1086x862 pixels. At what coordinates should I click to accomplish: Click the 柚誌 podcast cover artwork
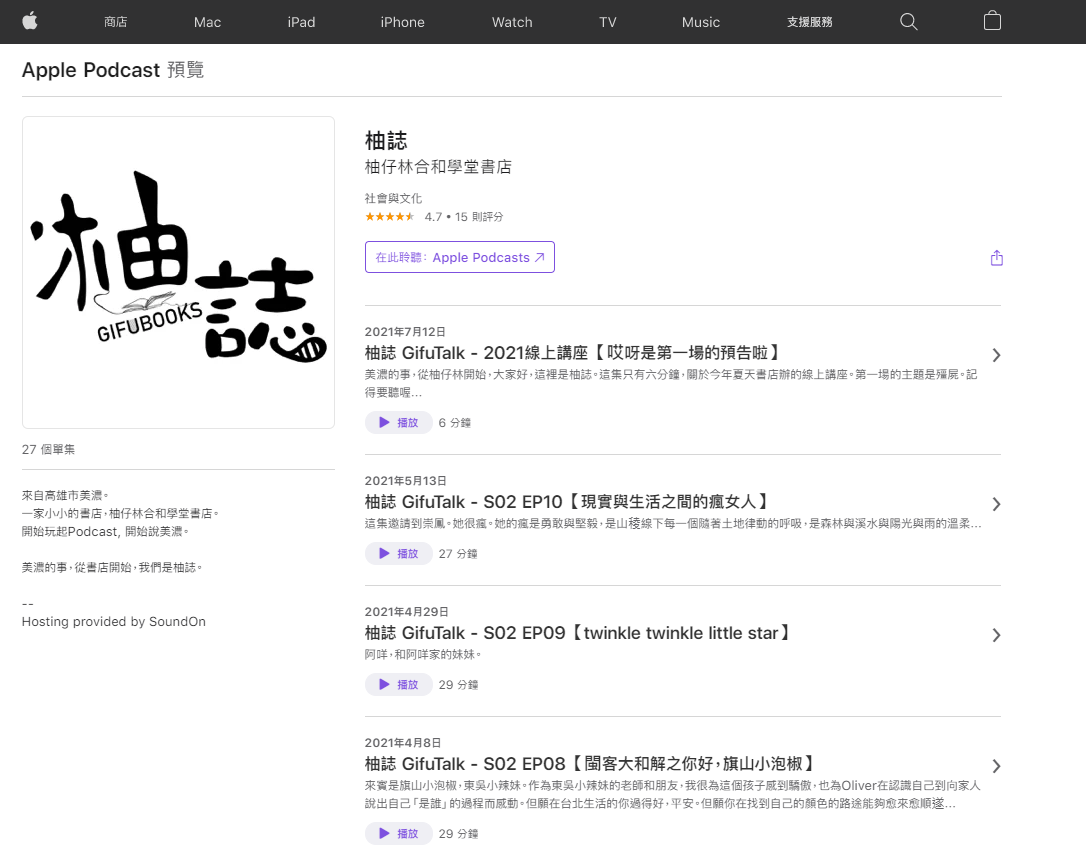179,272
